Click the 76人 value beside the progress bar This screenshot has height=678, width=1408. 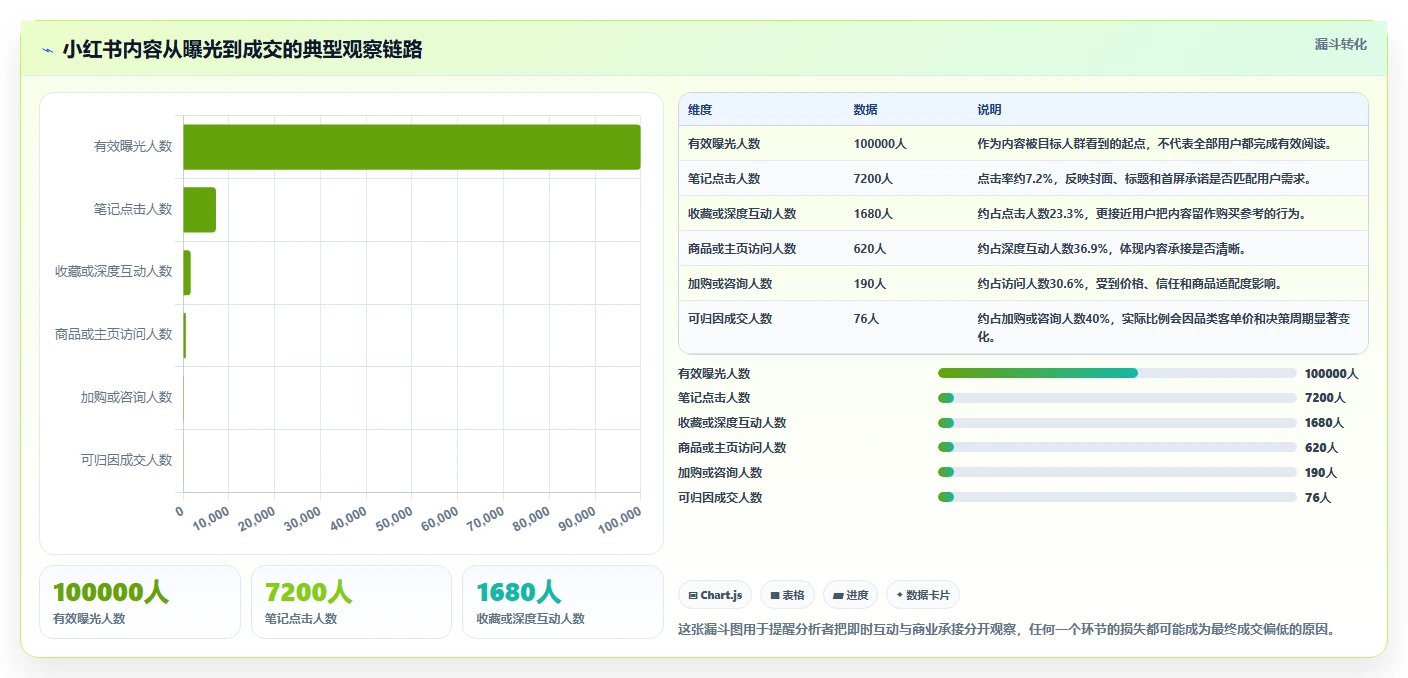[x=1318, y=498]
